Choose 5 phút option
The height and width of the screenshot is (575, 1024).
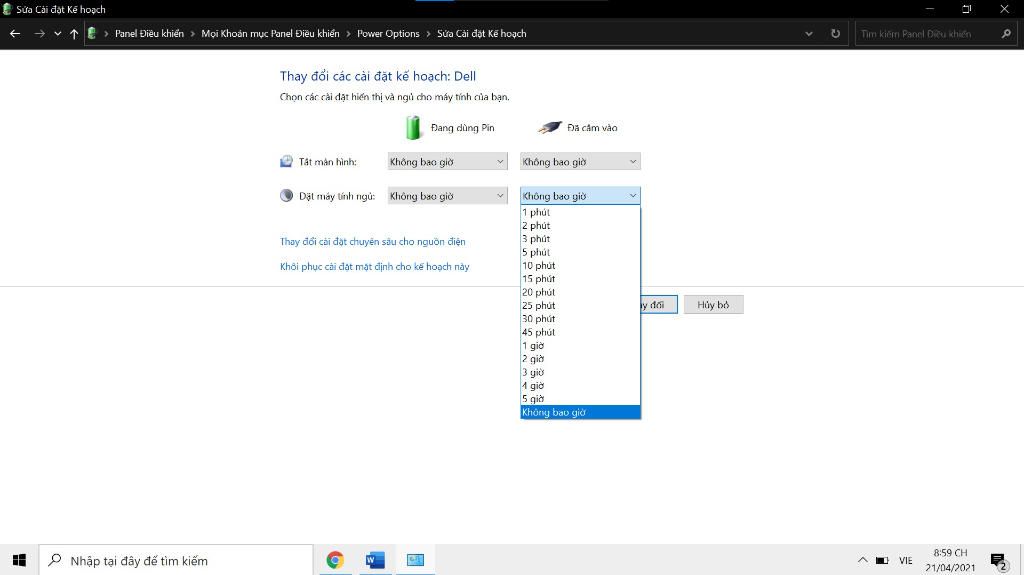point(580,252)
